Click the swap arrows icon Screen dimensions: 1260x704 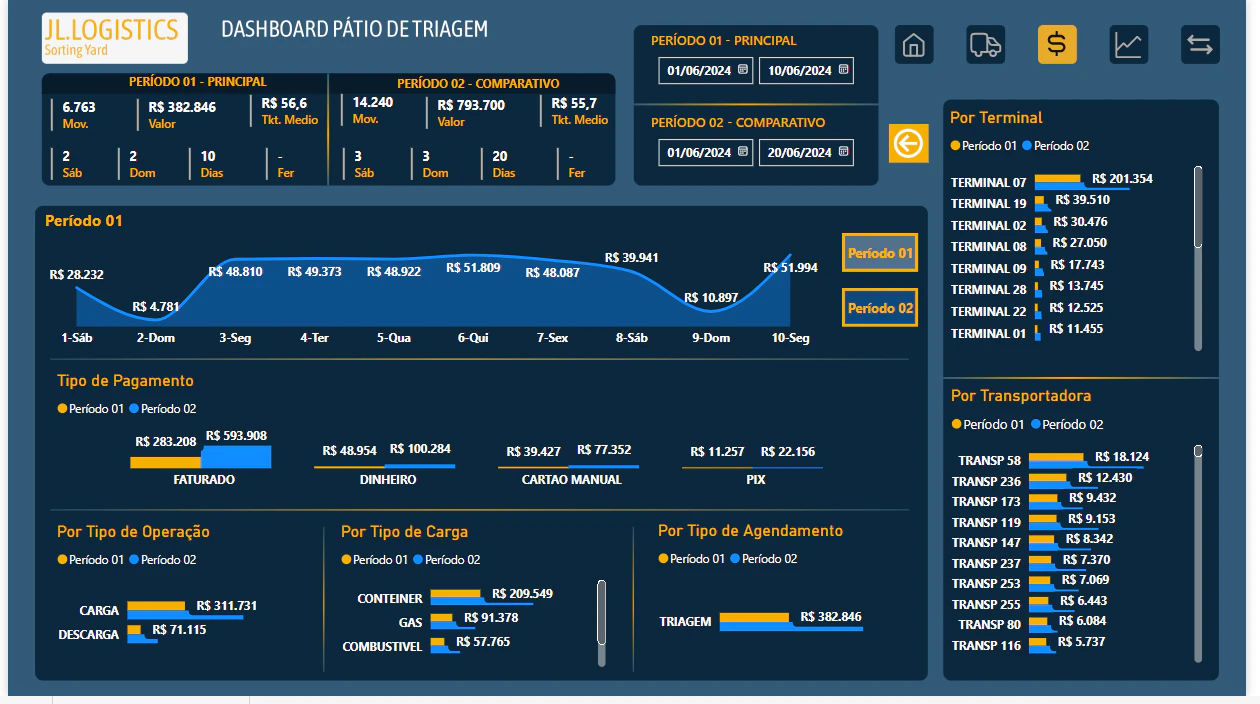[x=1200, y=45]
